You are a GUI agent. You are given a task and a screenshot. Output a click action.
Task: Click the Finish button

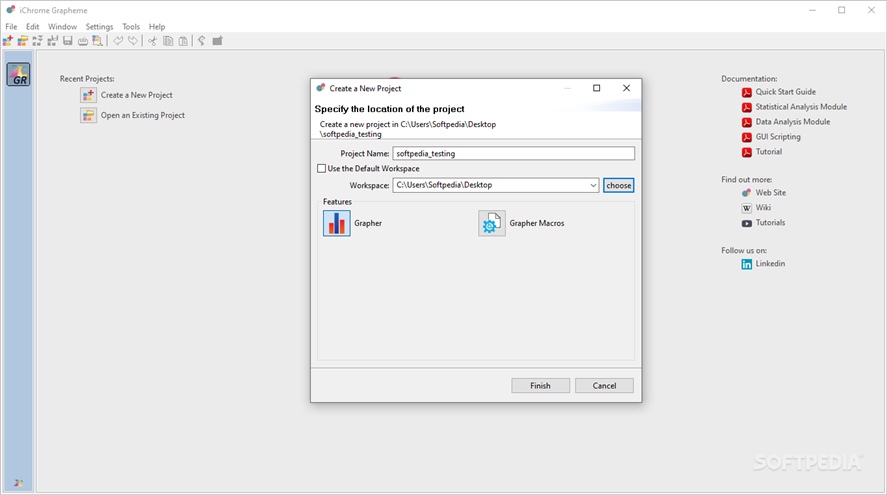coord(540,386)
